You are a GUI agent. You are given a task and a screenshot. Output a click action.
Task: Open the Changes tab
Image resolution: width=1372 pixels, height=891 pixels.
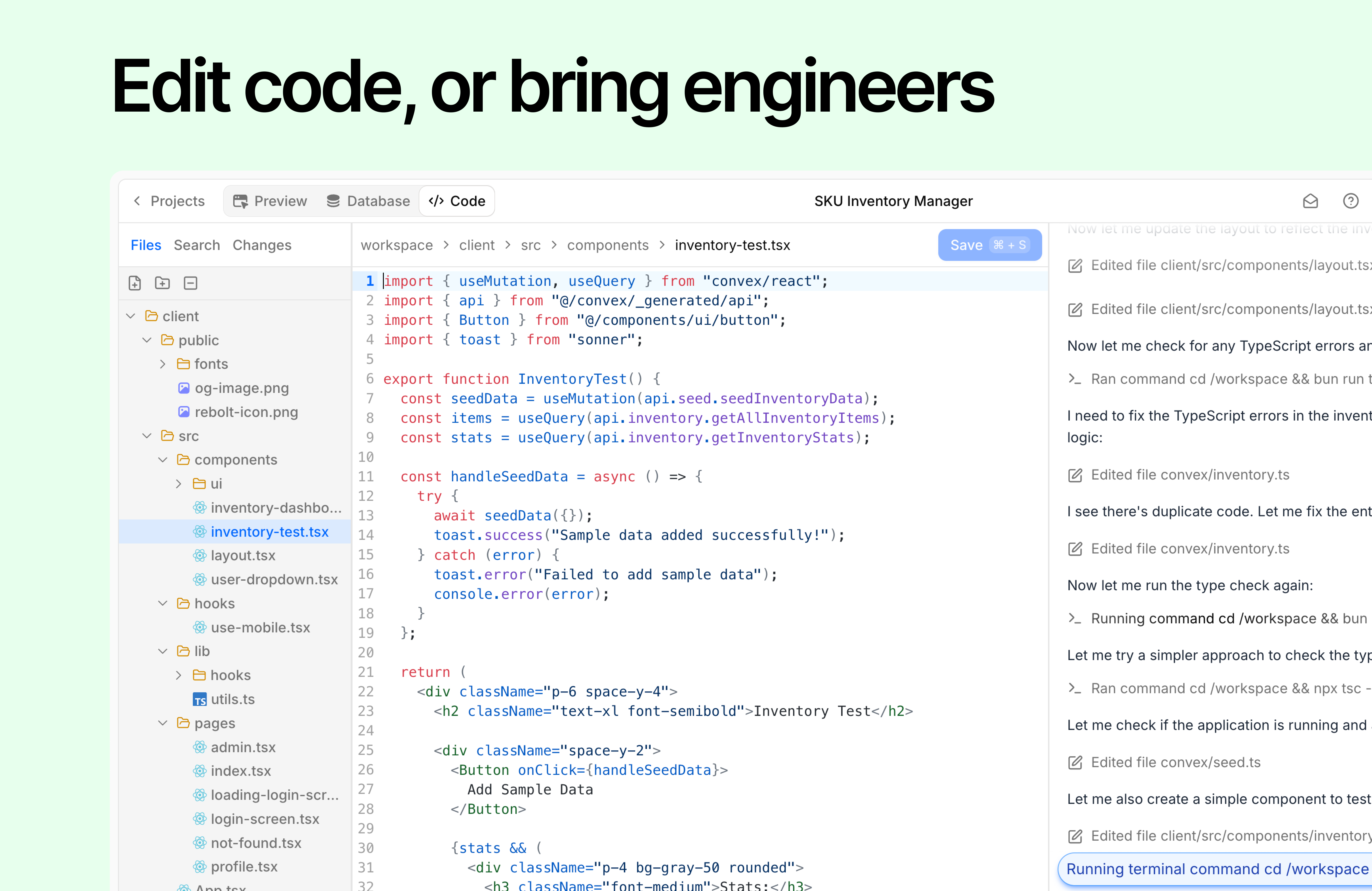click(262, 245)
